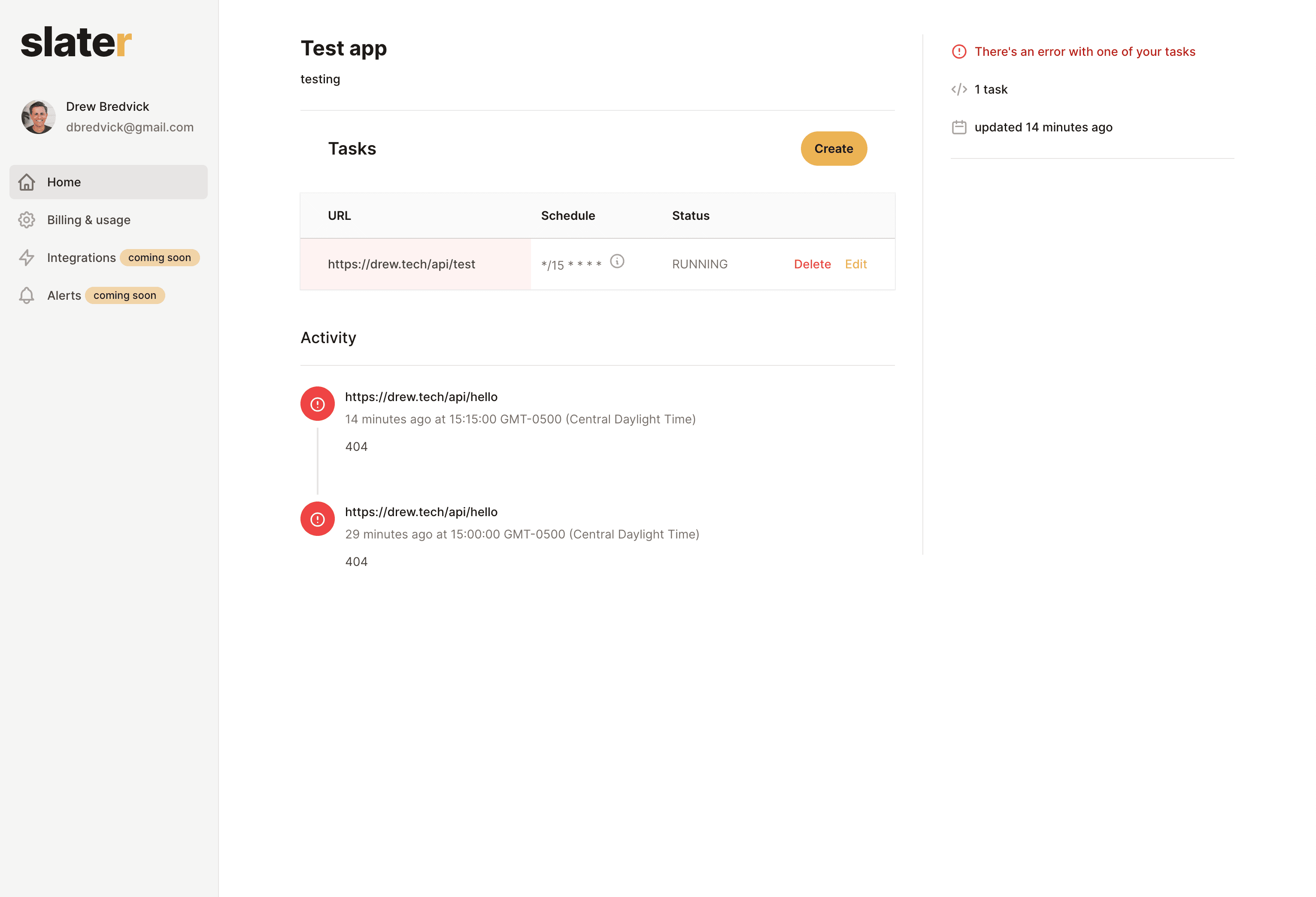Click the Alerts bell icon
1316x897 pixels.
[27, 295]
